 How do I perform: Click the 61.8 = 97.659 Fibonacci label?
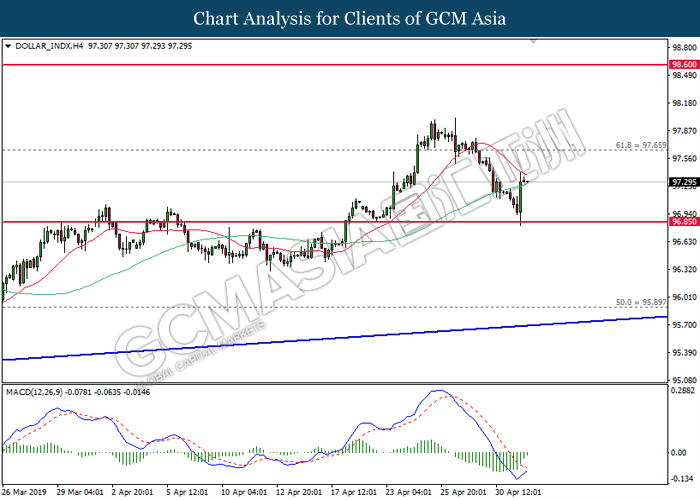(x=641, y=145)
